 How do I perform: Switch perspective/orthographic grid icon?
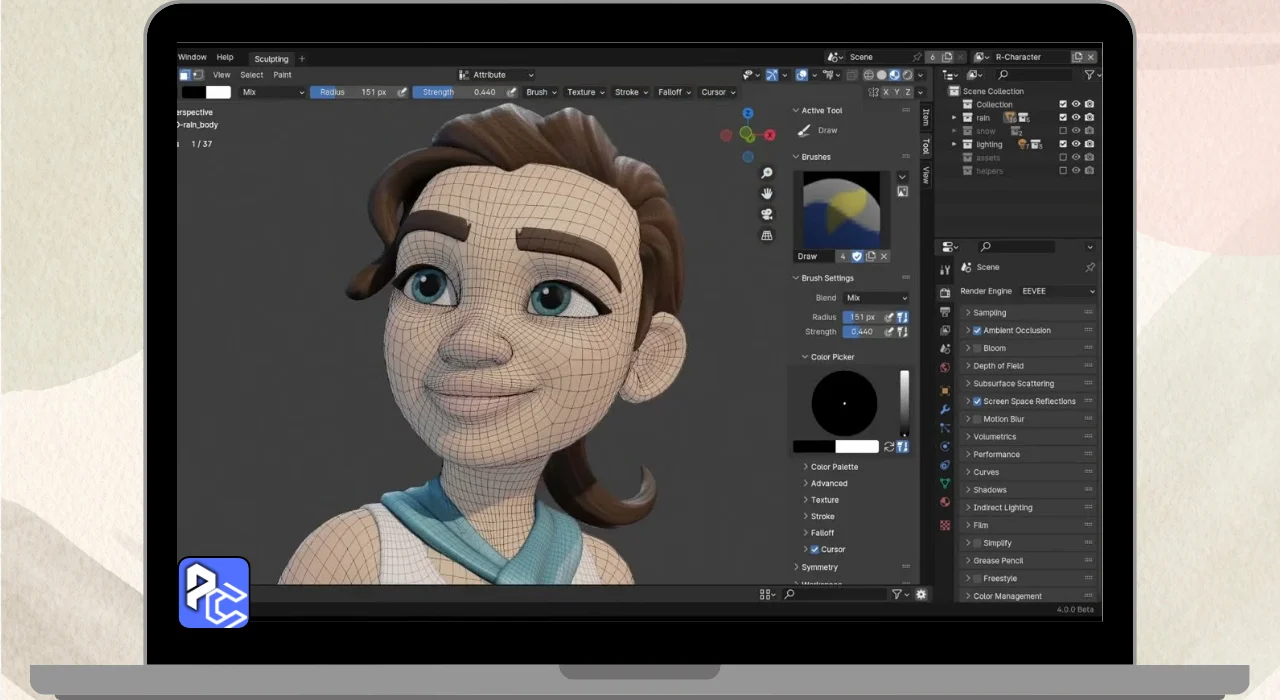767,236
